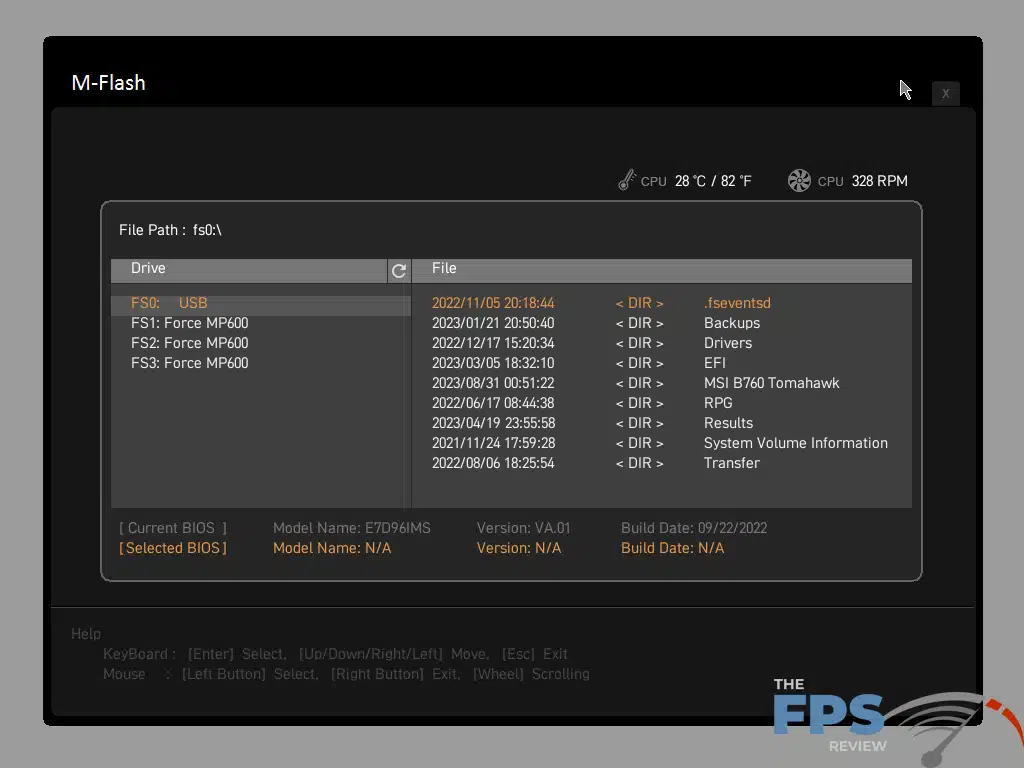This screenshot has width=1024, height=768.
Task: Click the < DIR > marker for Transfer
Action: pyautogui.click(x=639, y=463)
